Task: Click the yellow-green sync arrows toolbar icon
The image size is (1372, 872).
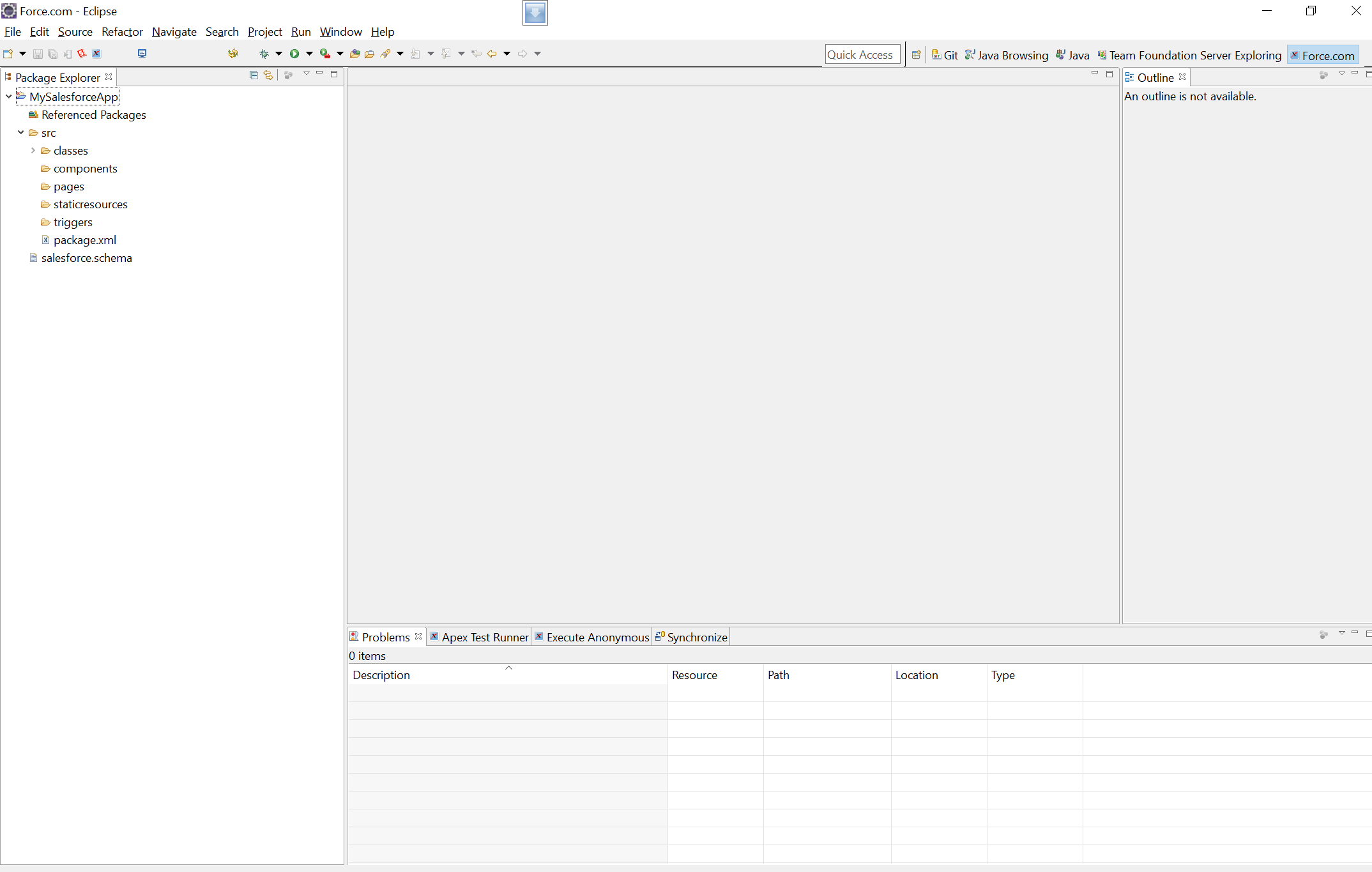Action: (233, 54)
